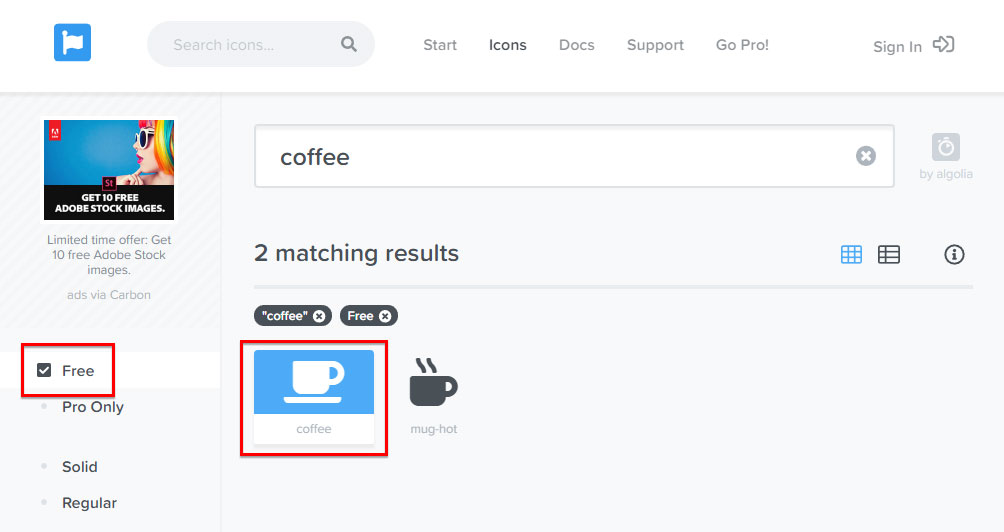
Task: Click the Go Pro! link
Action: pos(742,45)
